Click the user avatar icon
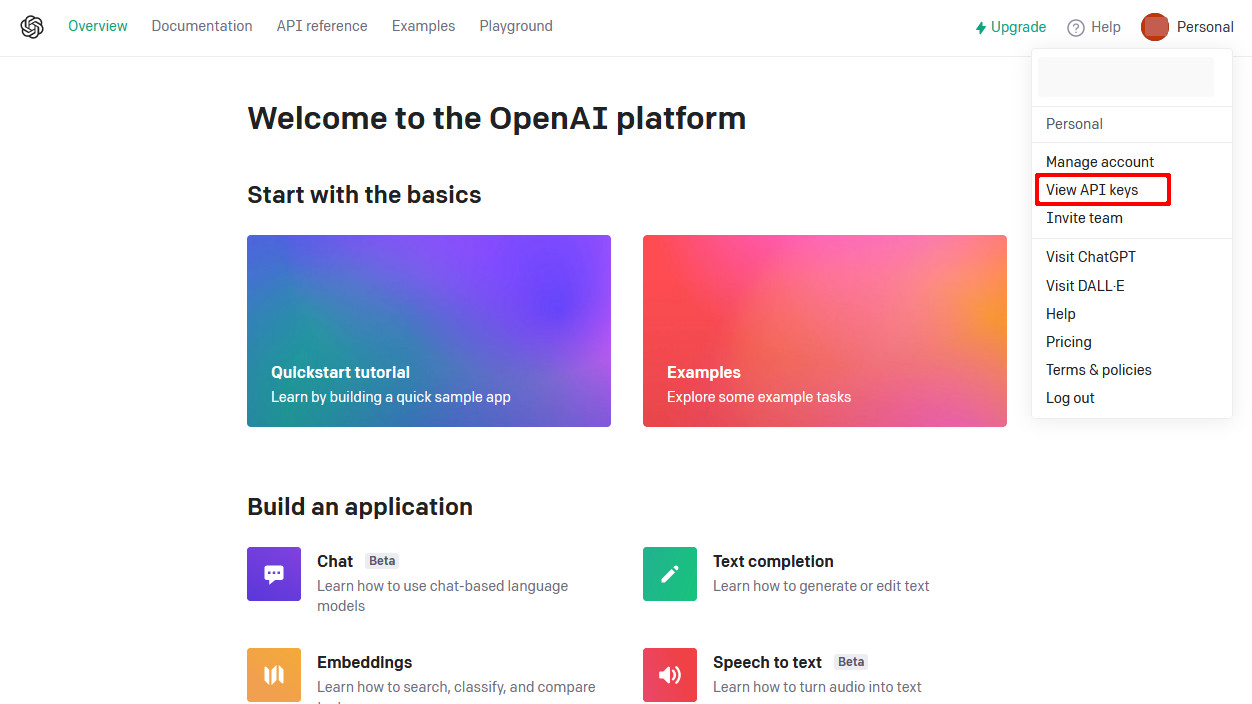This screenshot has width=1252, height=704. pos(1155,27)
